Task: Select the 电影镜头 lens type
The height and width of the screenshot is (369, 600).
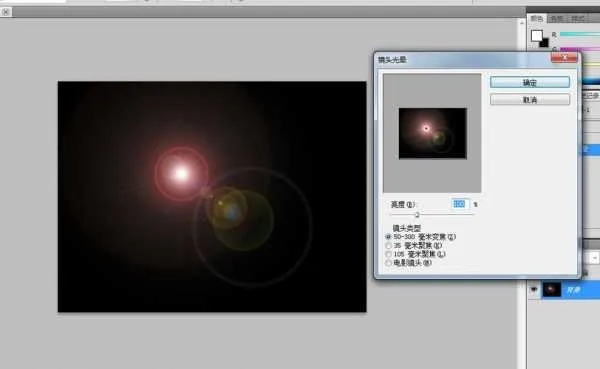Action: point(388,263)
